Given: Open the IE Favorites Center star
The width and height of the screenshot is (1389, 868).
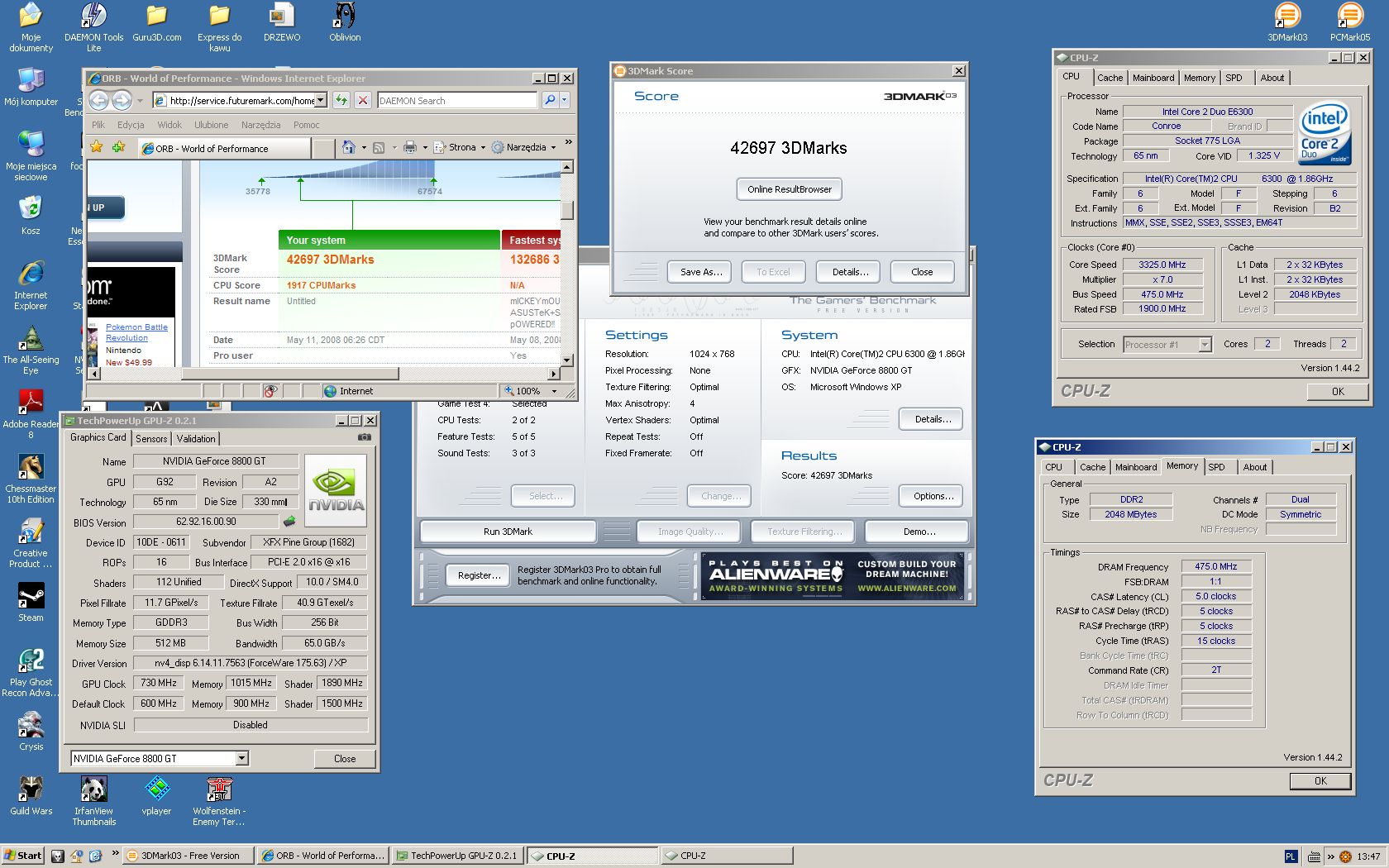Looking at the screenshot, I should point(97,147).
